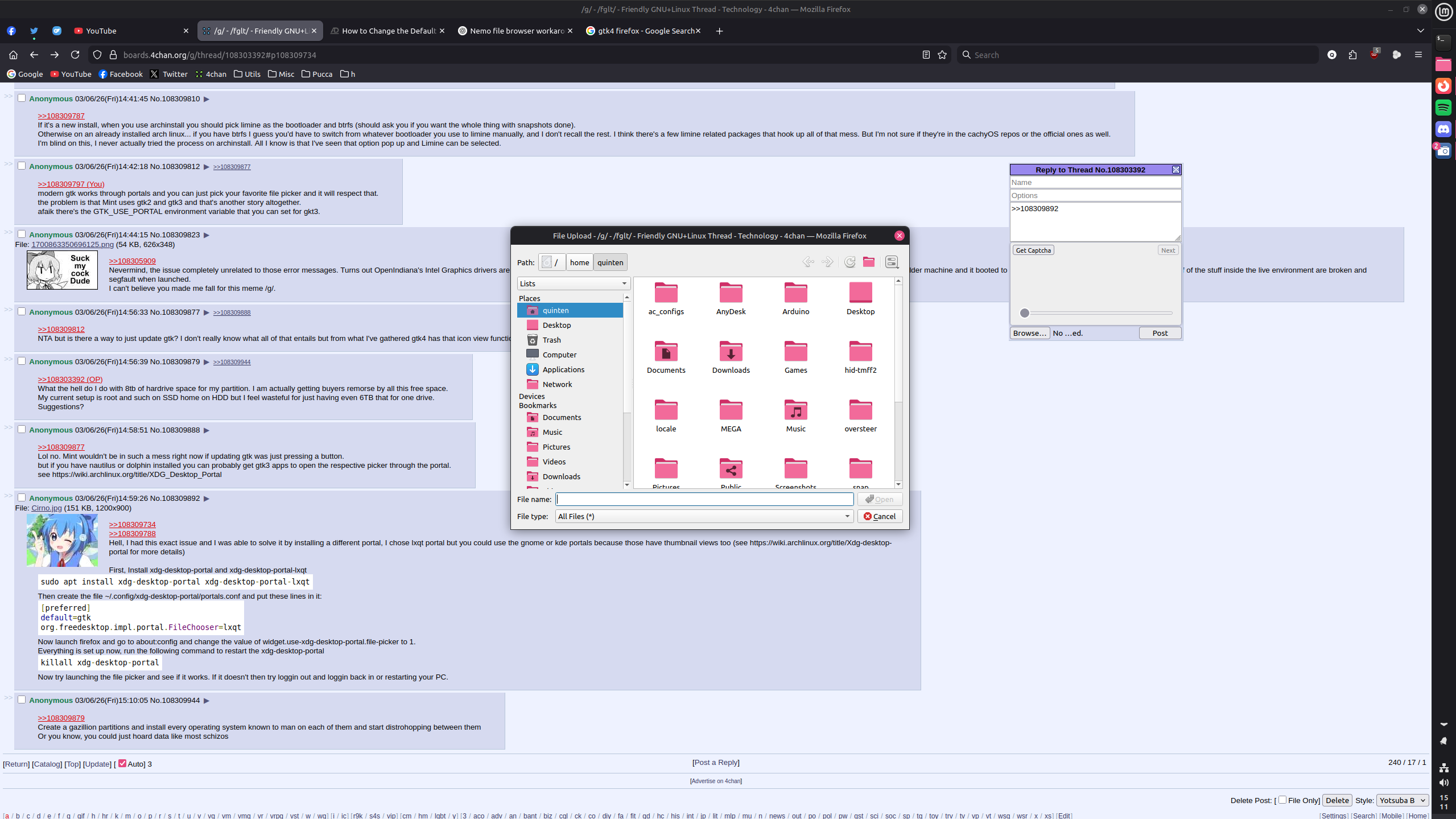Click the new folder icon in file dialog
The image size is (1456, 819).
point(868,262)
